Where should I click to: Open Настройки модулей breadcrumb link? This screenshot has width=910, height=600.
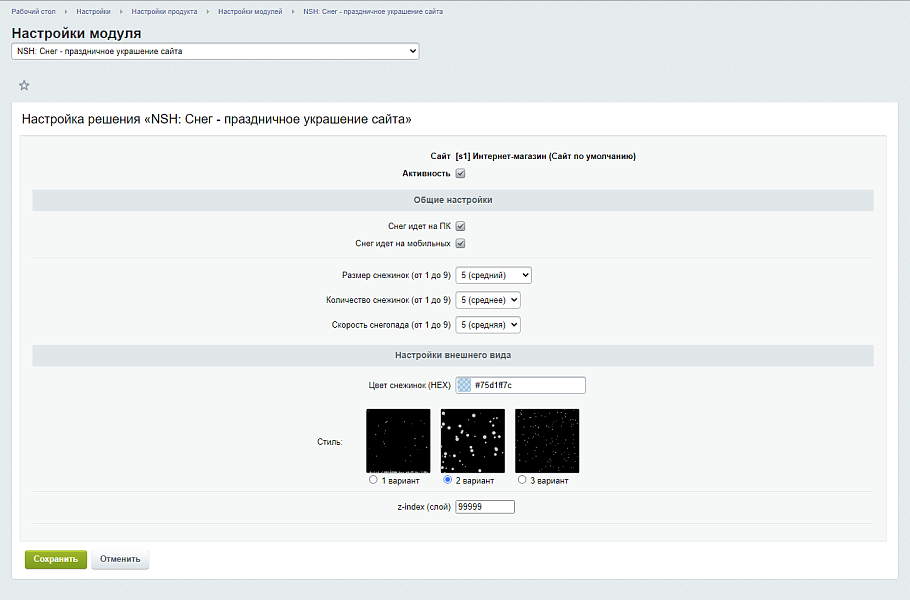point(250,11)
